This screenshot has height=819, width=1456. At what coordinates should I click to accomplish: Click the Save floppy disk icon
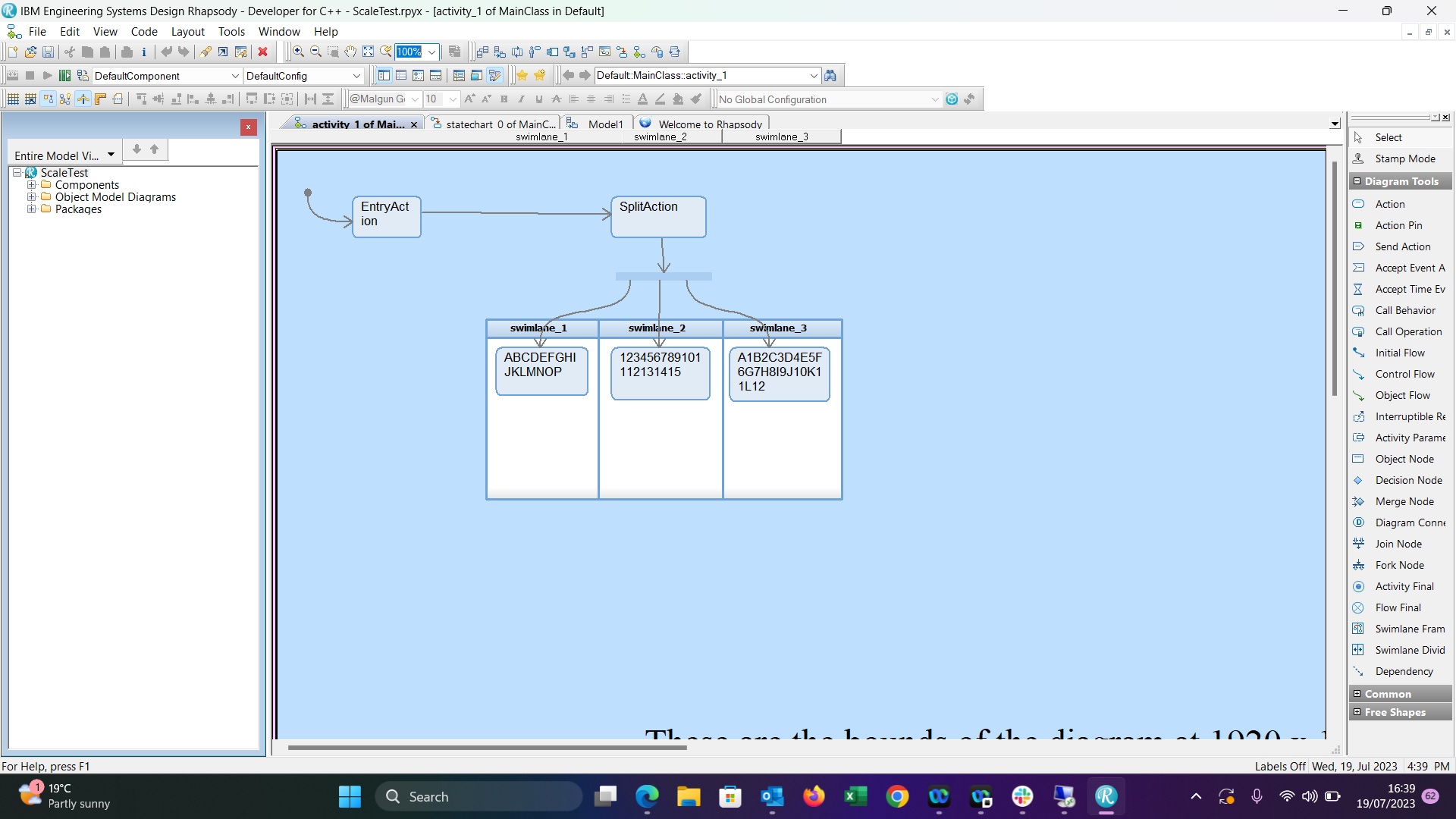tap(48, 52)
